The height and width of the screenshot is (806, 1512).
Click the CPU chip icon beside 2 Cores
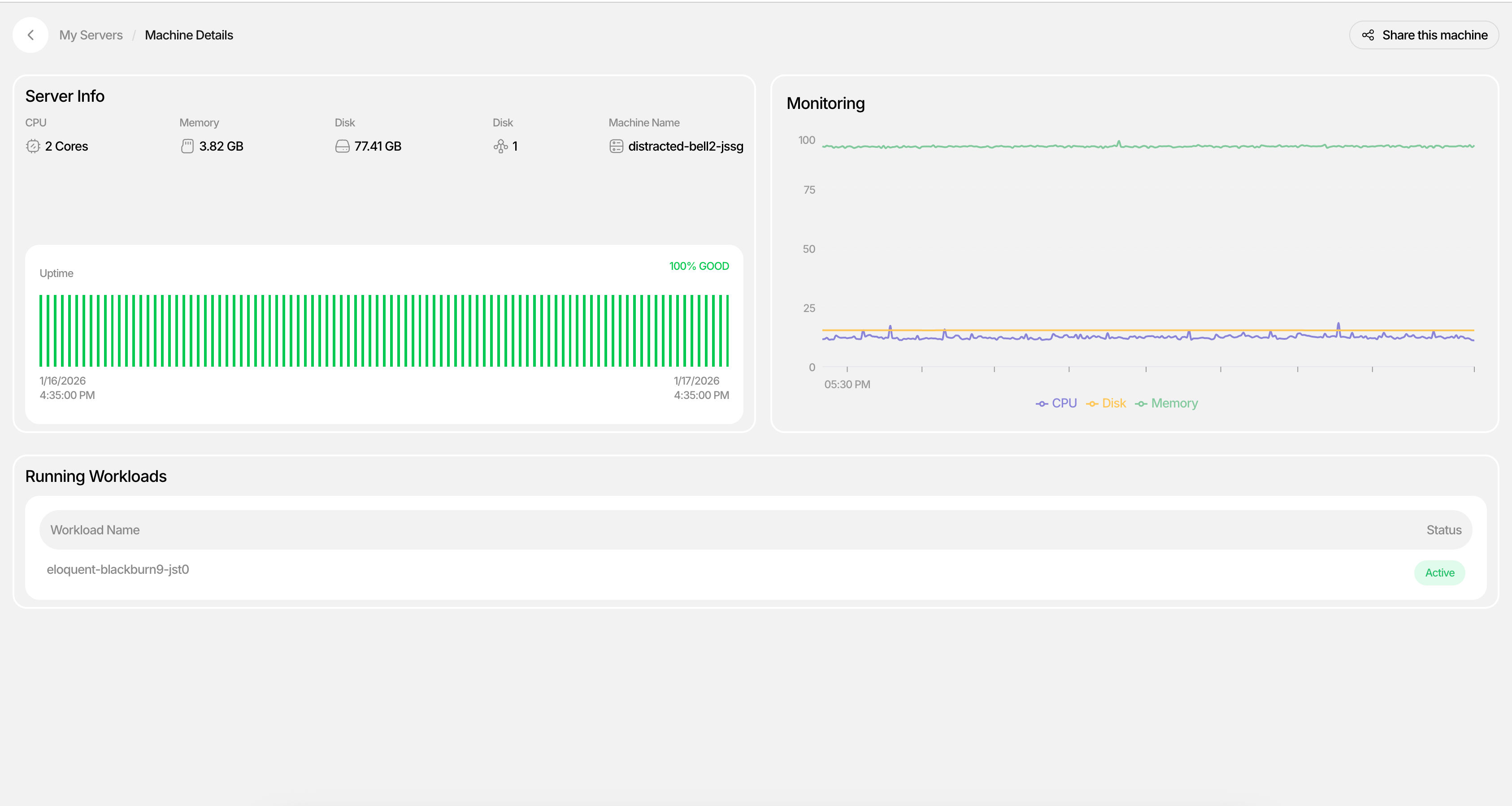coord(33,146)
